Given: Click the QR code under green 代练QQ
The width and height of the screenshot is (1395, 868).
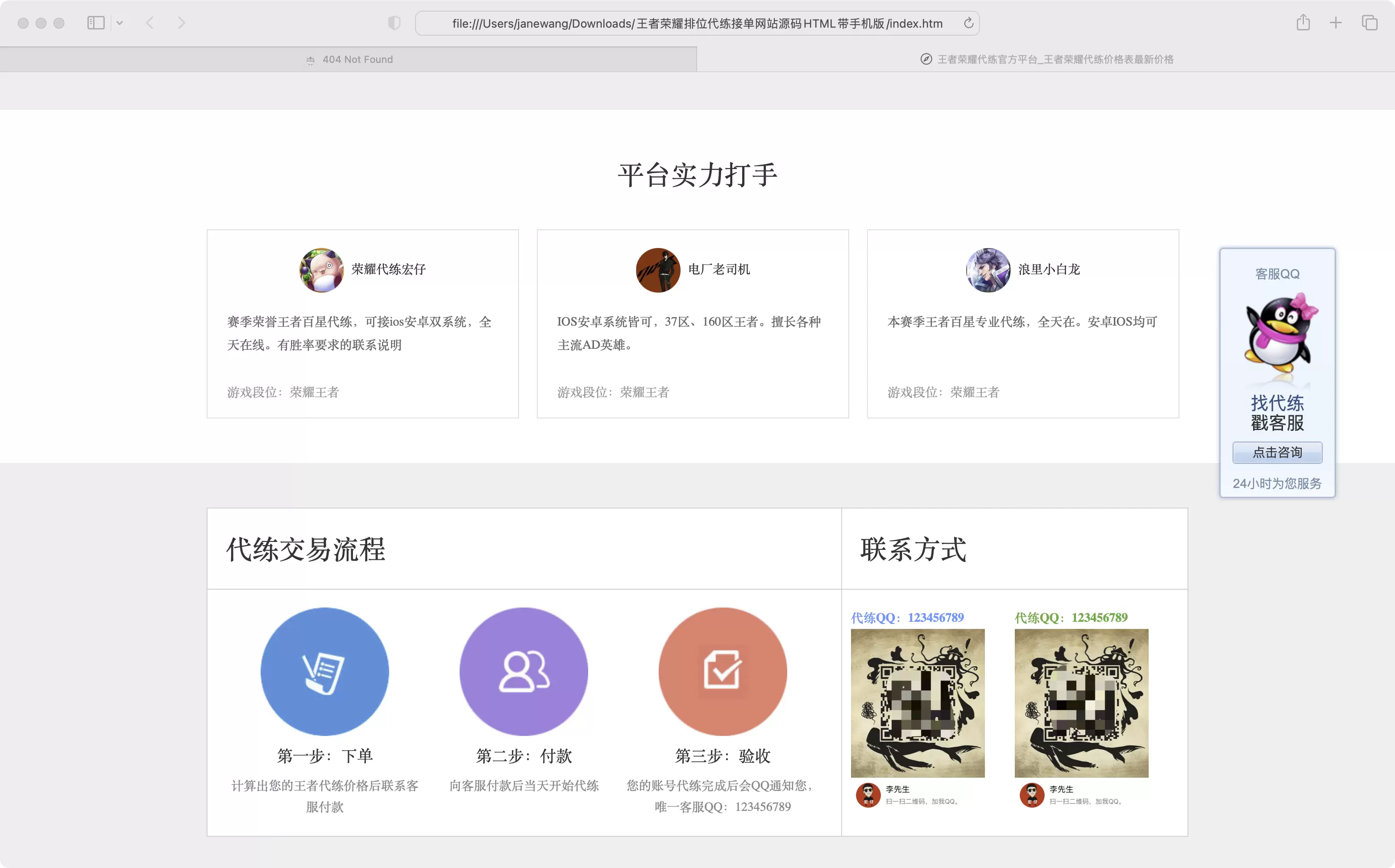Looking at the screenshot, I should coord(1081,703).
